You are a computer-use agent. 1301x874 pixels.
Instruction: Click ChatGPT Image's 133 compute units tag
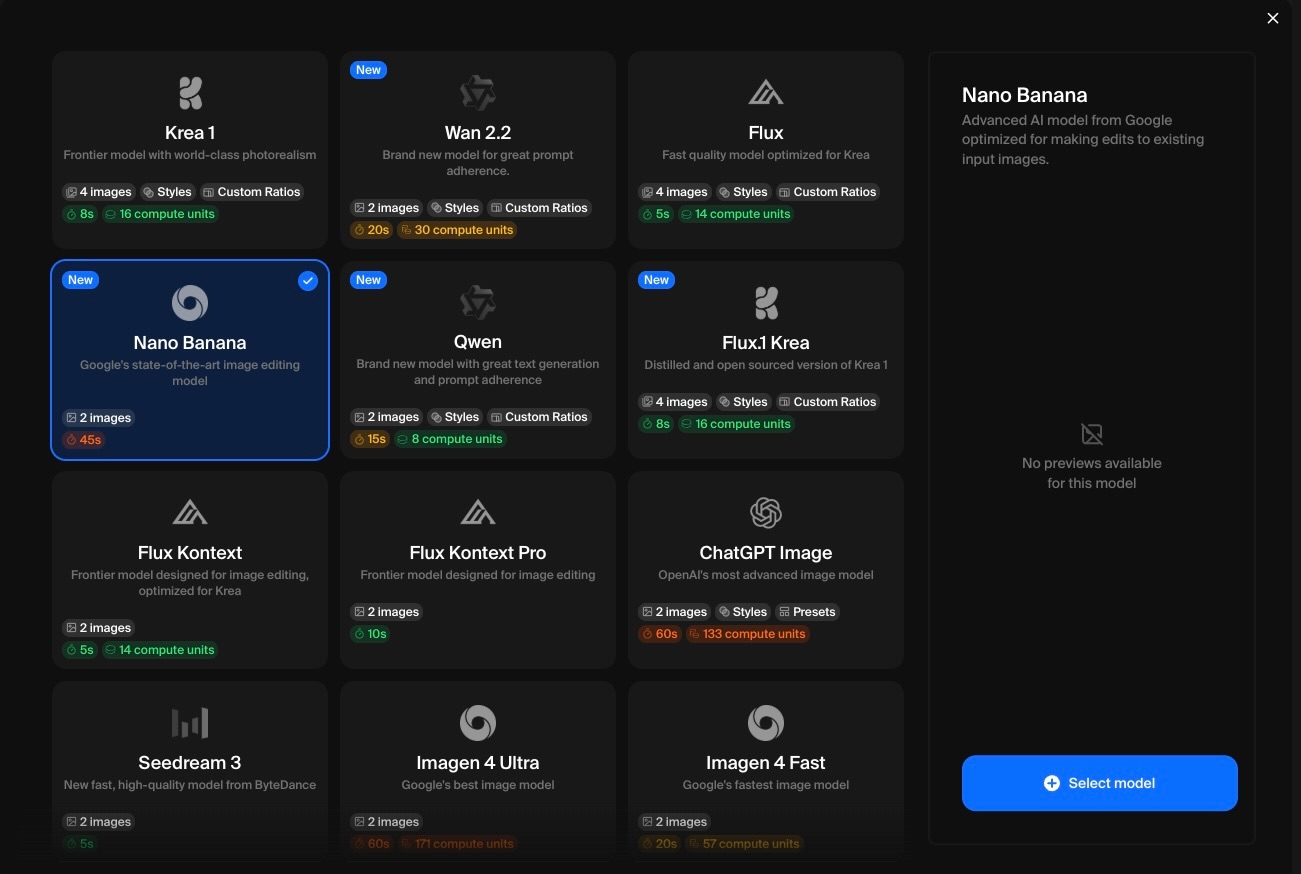point(747,634)
